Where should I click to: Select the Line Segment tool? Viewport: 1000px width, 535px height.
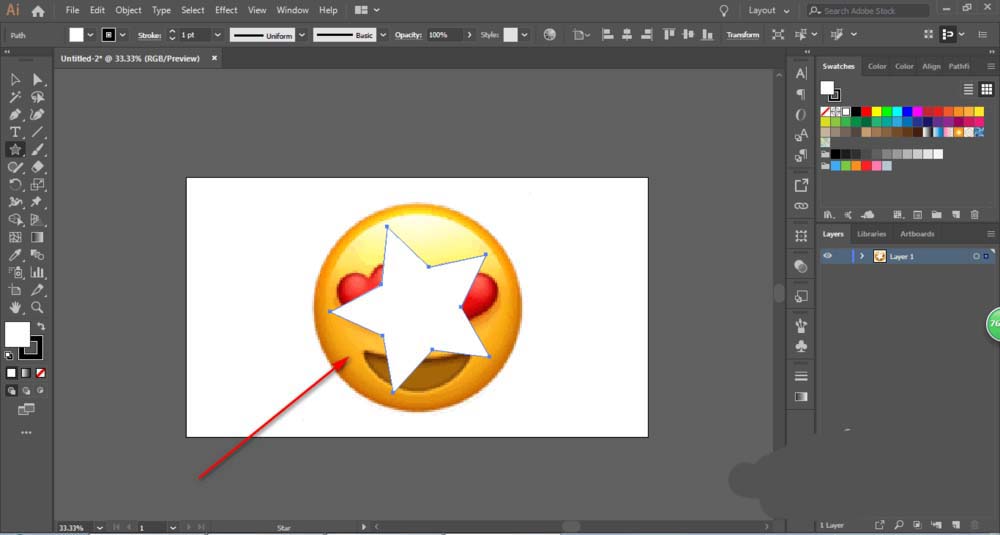(38, 132)
